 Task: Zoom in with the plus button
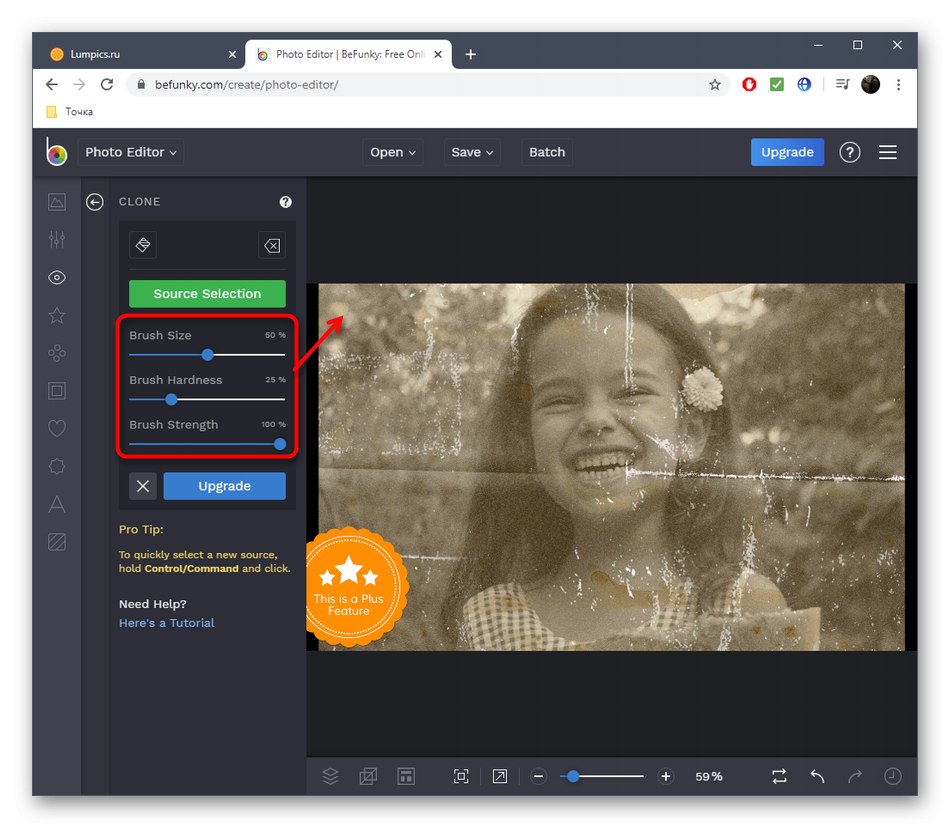(x=666, y=776)
